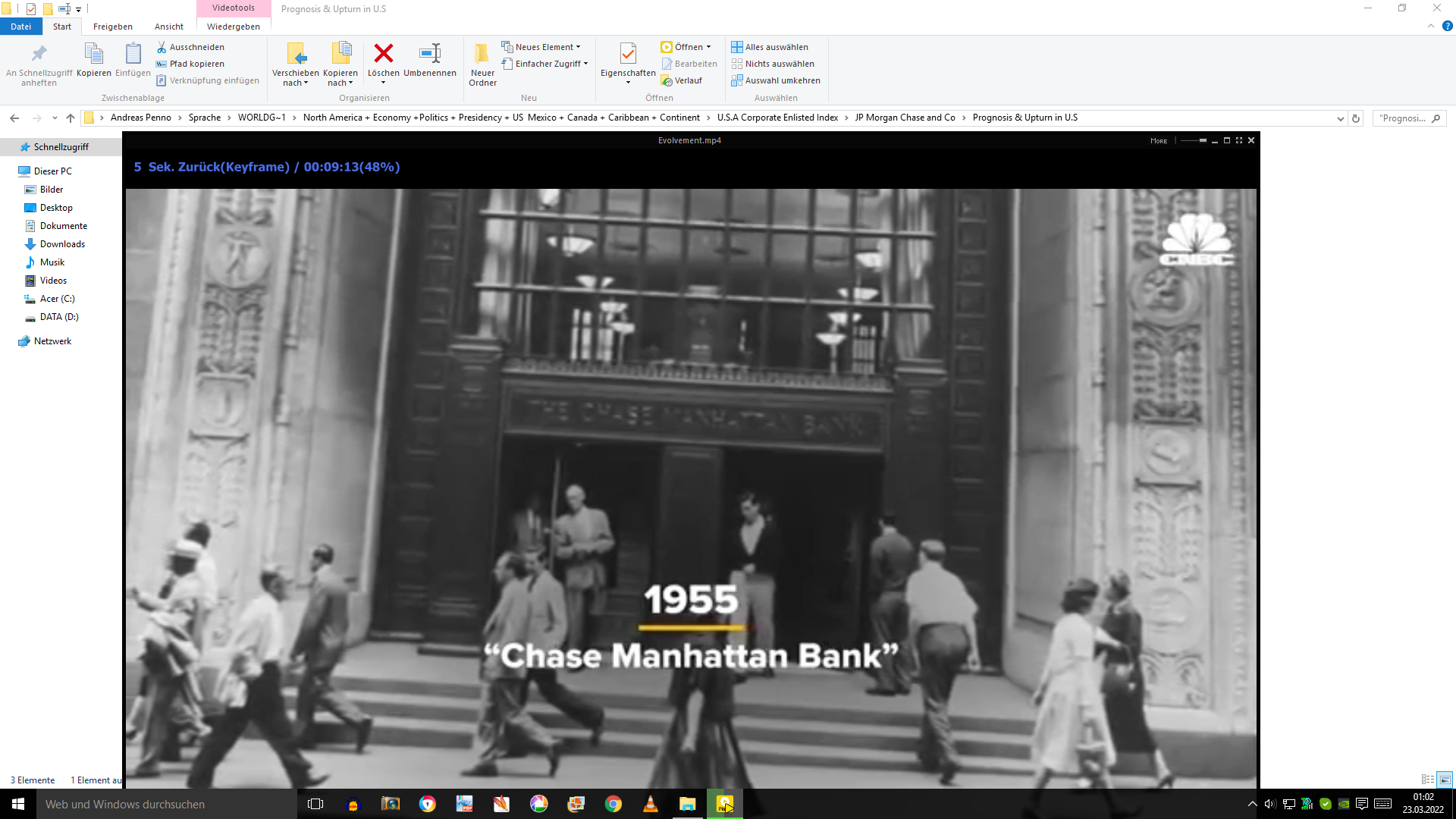Image resolution: width=1456 pixels, height=819 pixels.
Task: Click Alles auswählen
Action: 770,47
